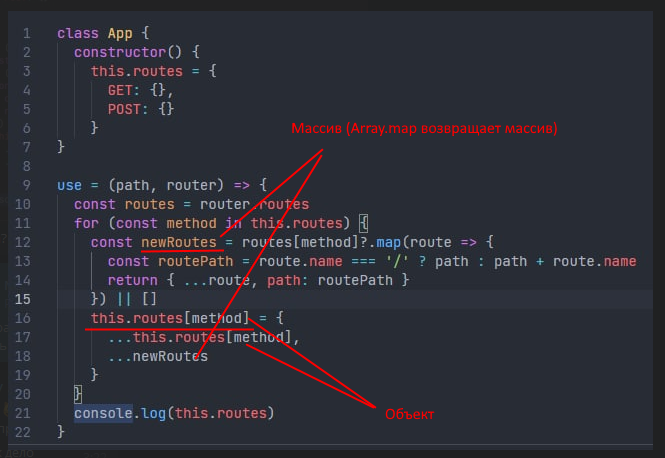Click the 'POST' property key
Image resolution: width=665 pixels, height=458 pixels.
[x=124, y=109]
